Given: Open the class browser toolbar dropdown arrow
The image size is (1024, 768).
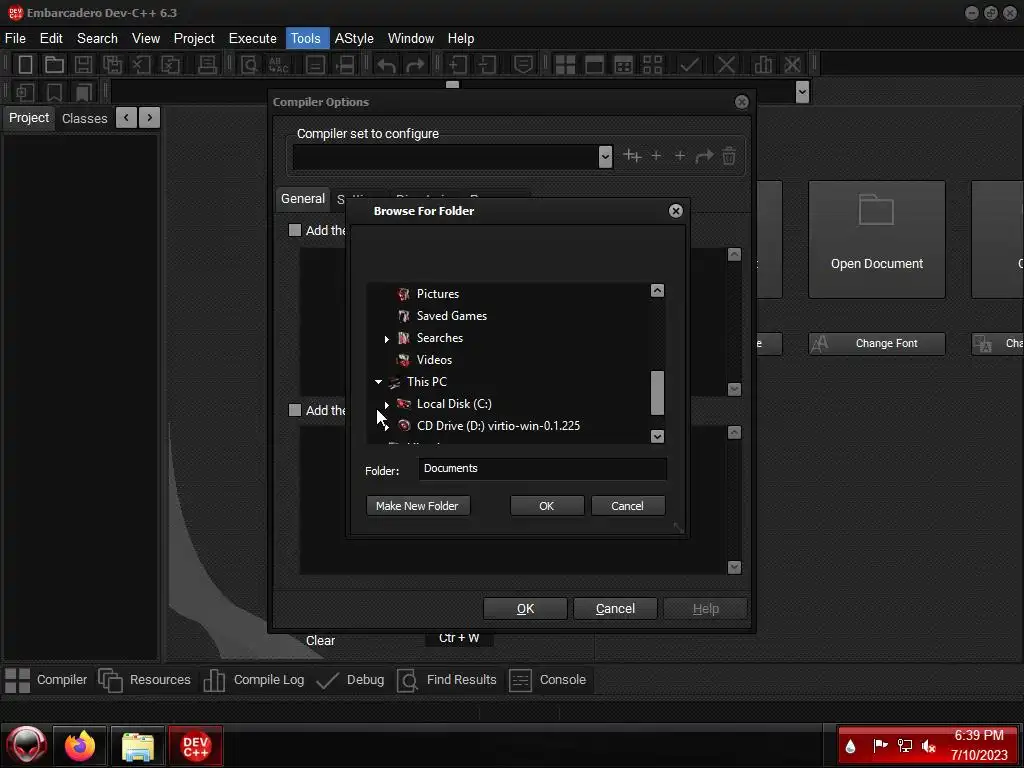Looking at the screenshot, I should point(803,92).
